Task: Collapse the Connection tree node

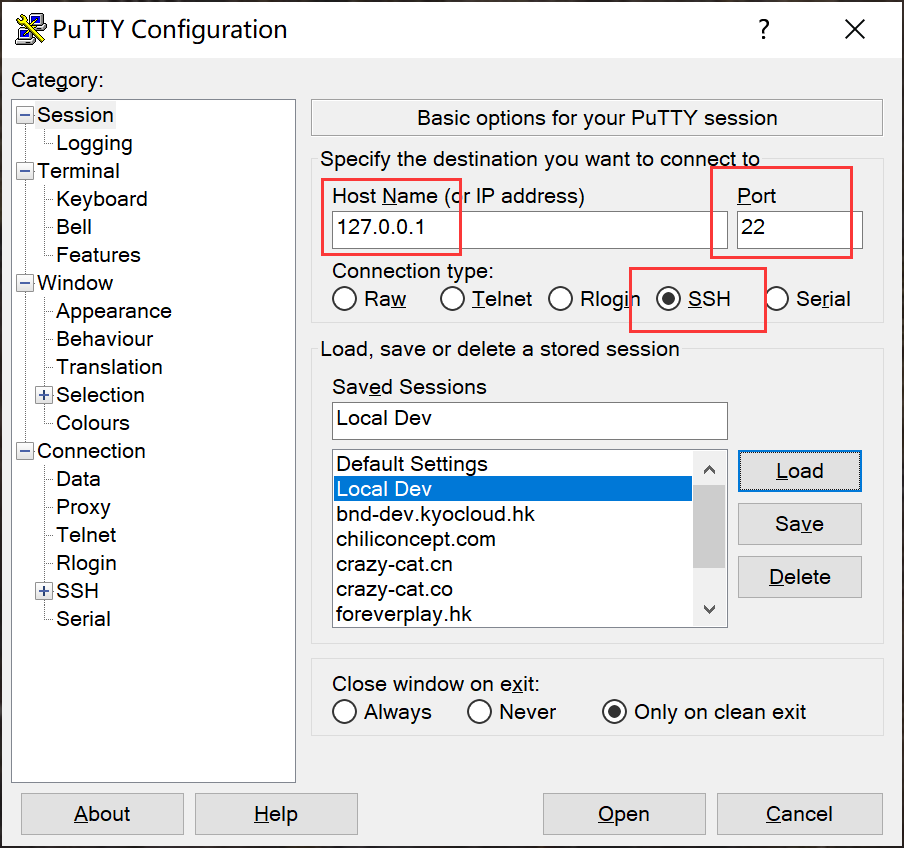Action: (25, 451)
